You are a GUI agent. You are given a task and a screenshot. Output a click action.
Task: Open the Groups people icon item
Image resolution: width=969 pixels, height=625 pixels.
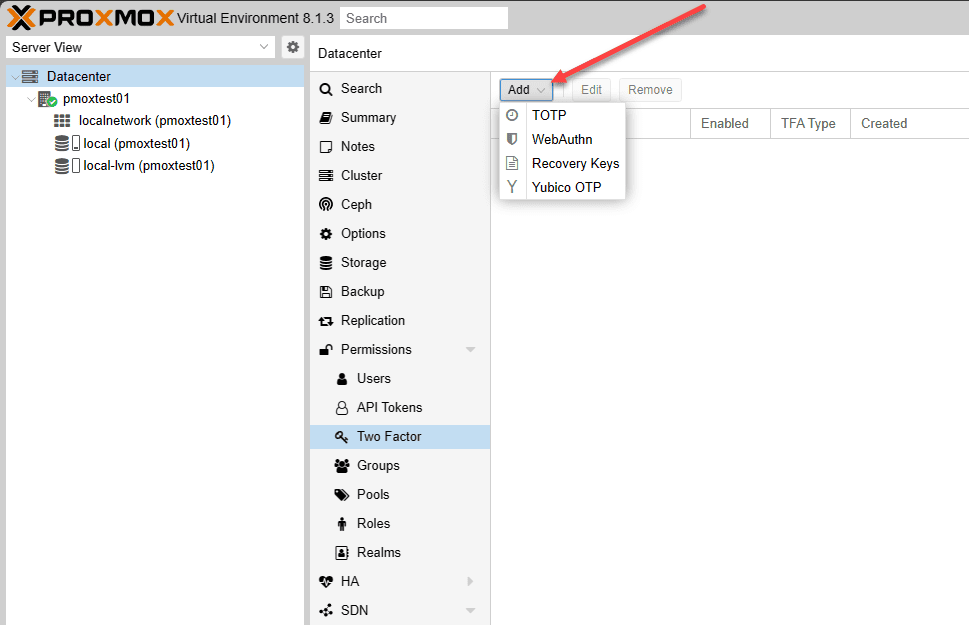pos(342,466)
